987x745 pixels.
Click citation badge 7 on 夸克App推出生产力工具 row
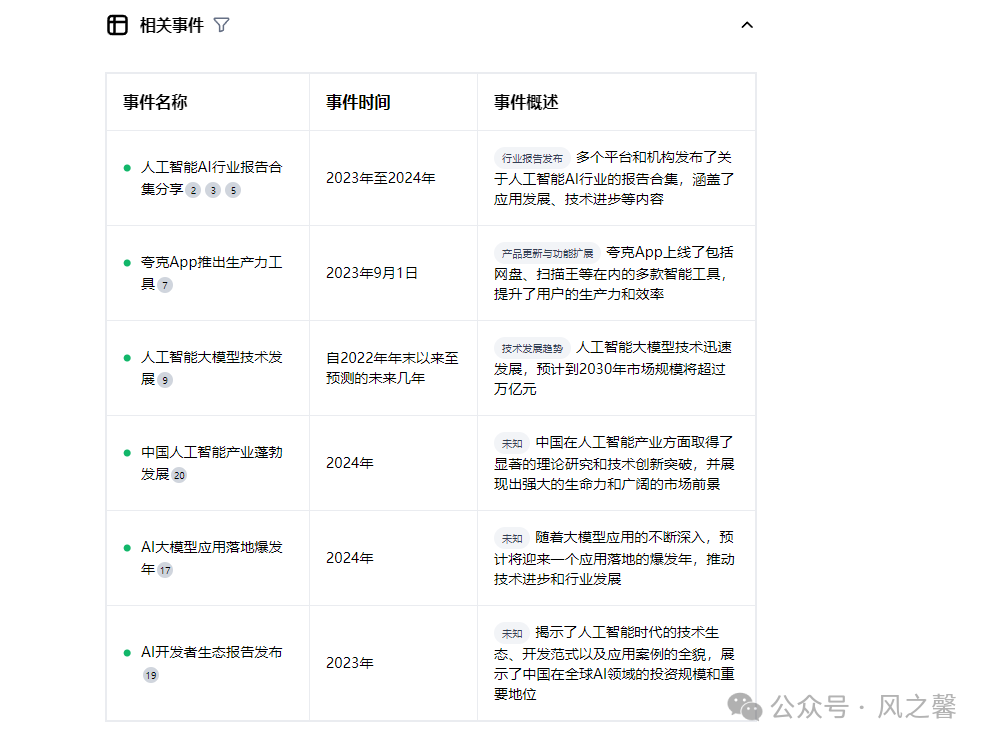[x=162, y=284]
